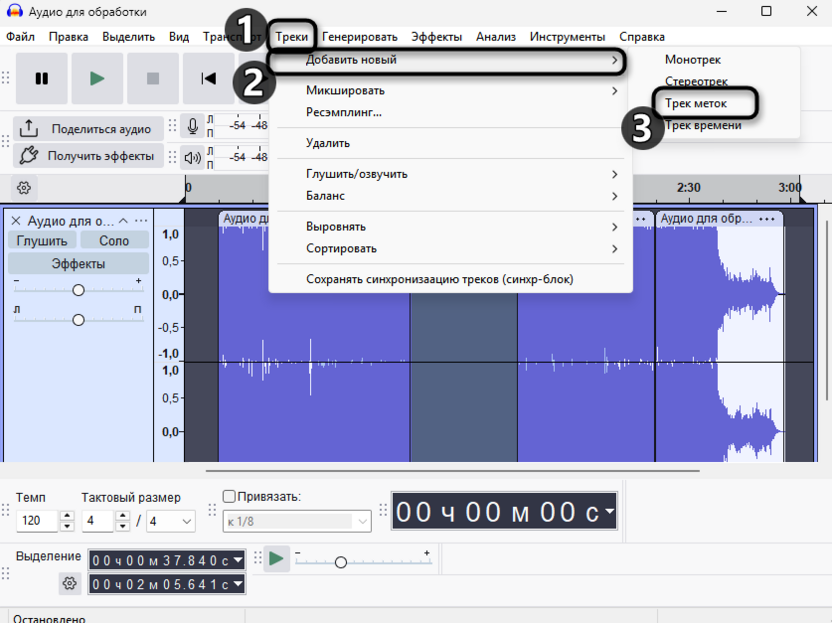Pause playback with the pause icon
The height and width of the screenshot is (623, 832).
click(x=41, y=78)
